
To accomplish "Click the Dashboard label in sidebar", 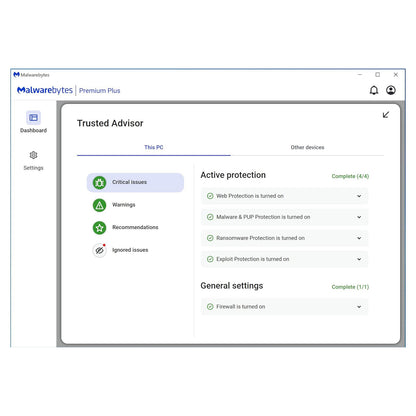I will pyautogui.click(x=33, y=130).
